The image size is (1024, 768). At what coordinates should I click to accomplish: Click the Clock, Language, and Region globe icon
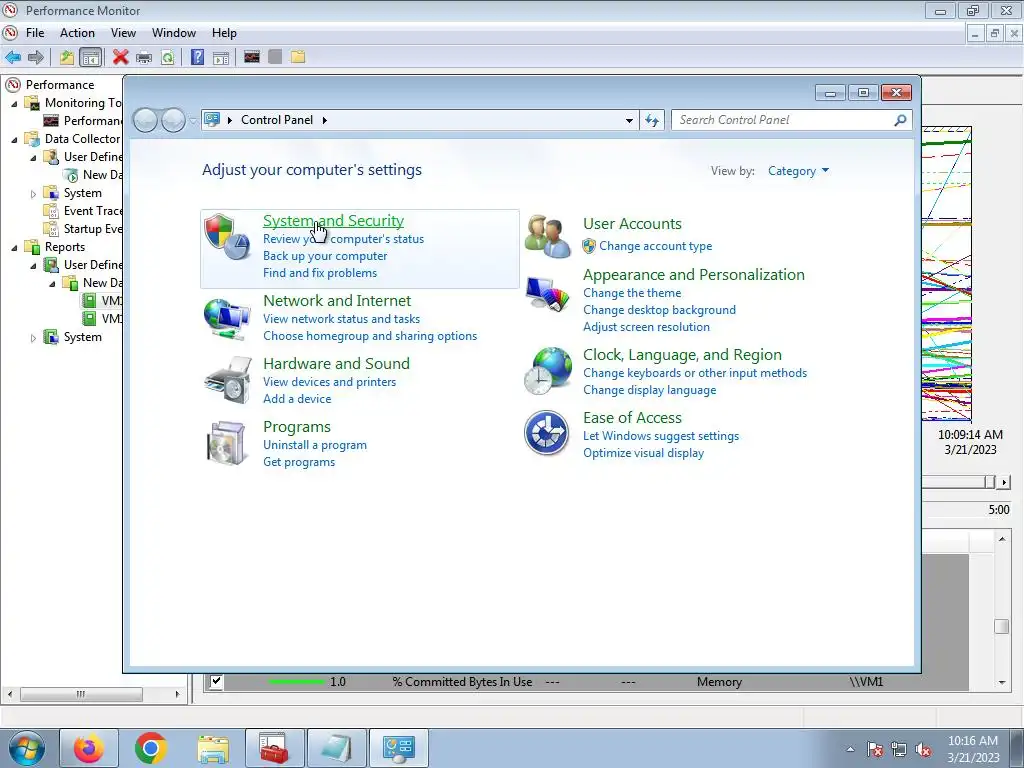pos(547,371)
